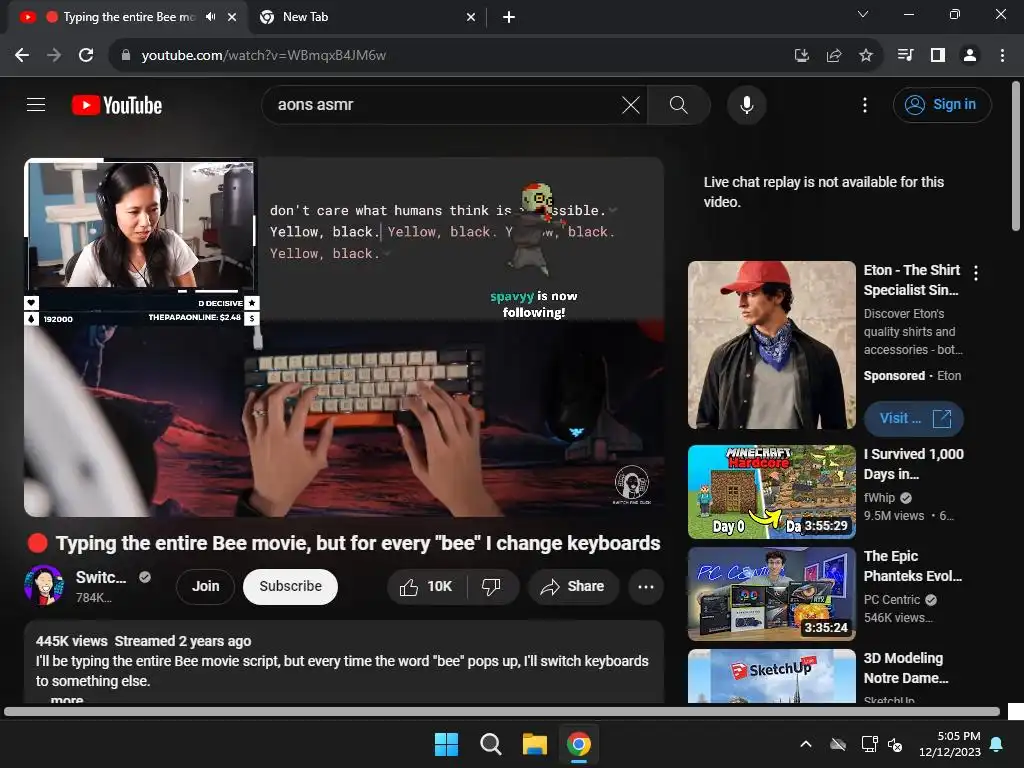
Task: Click Chrome icon in taskbar
Action: tap(579, 744)
